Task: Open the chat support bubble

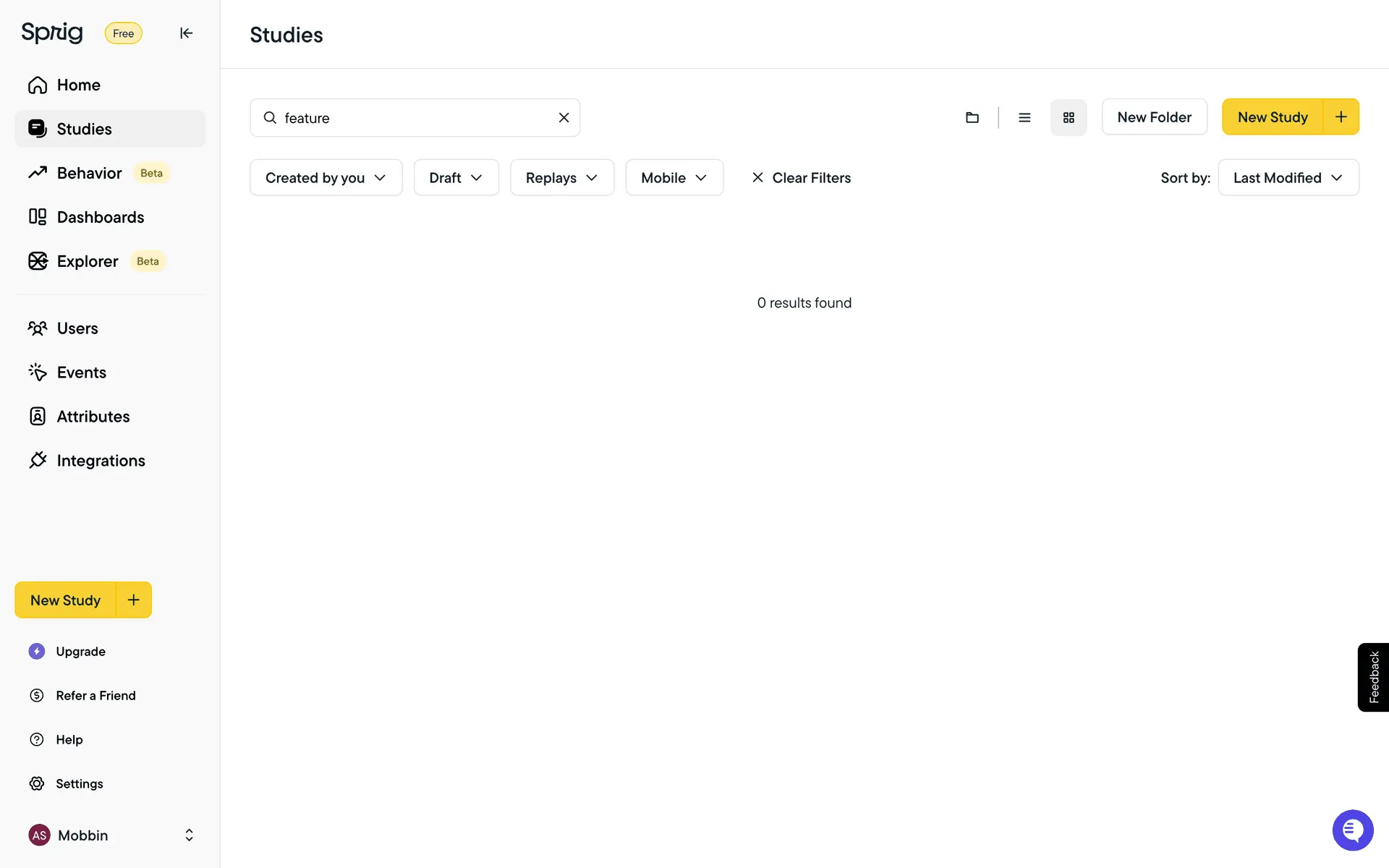Action: tap(1352, 830)
